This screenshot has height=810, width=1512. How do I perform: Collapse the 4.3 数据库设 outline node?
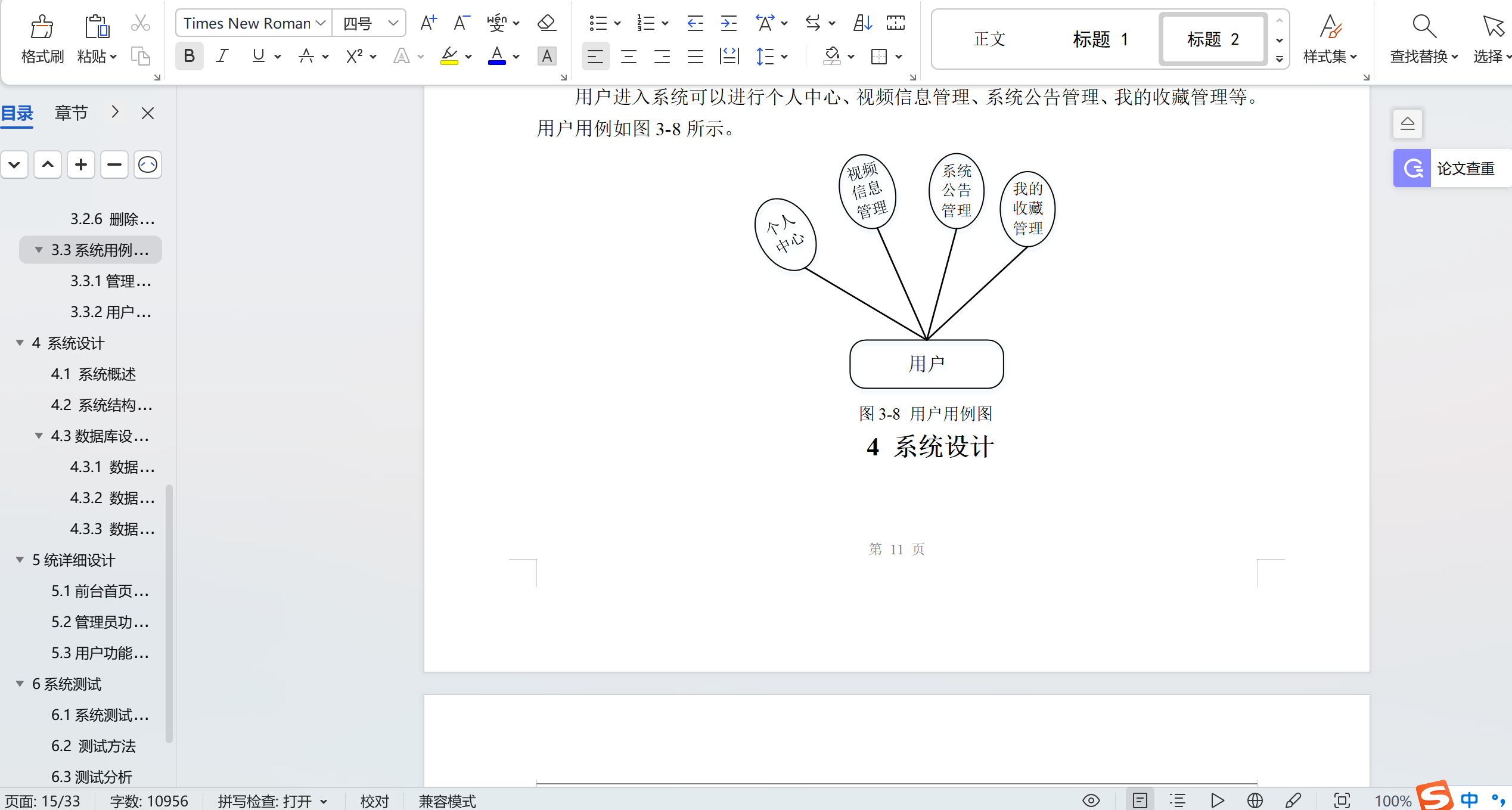coord(39,436)
